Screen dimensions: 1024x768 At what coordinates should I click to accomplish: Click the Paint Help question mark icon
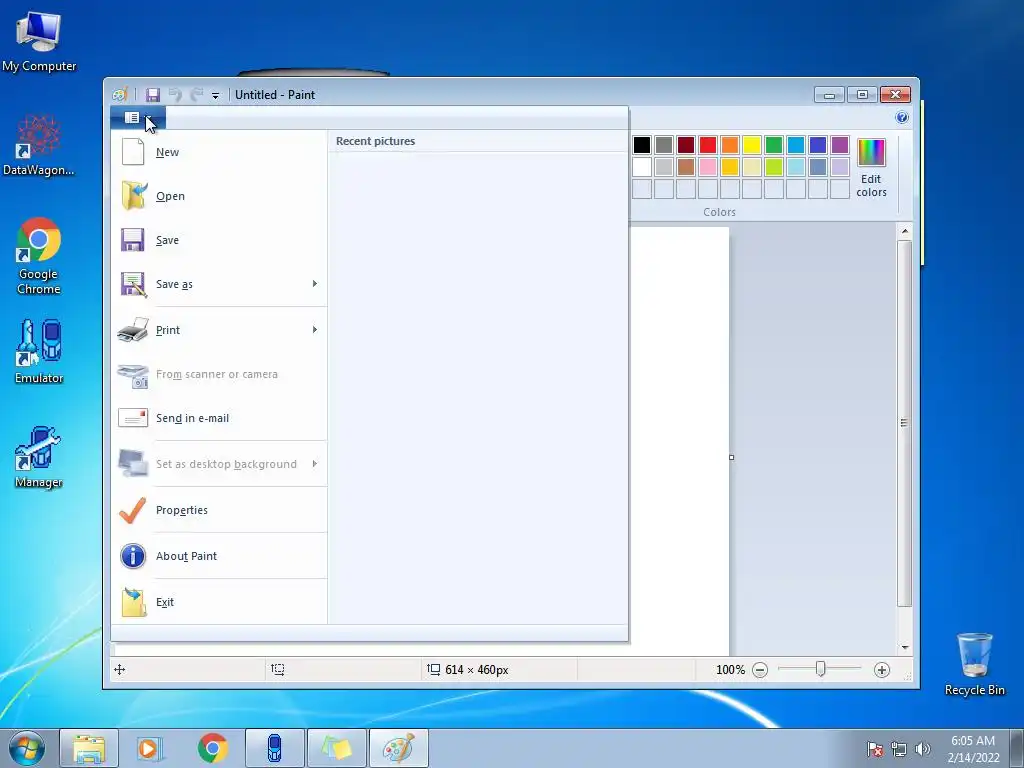[x=902, y=118]
